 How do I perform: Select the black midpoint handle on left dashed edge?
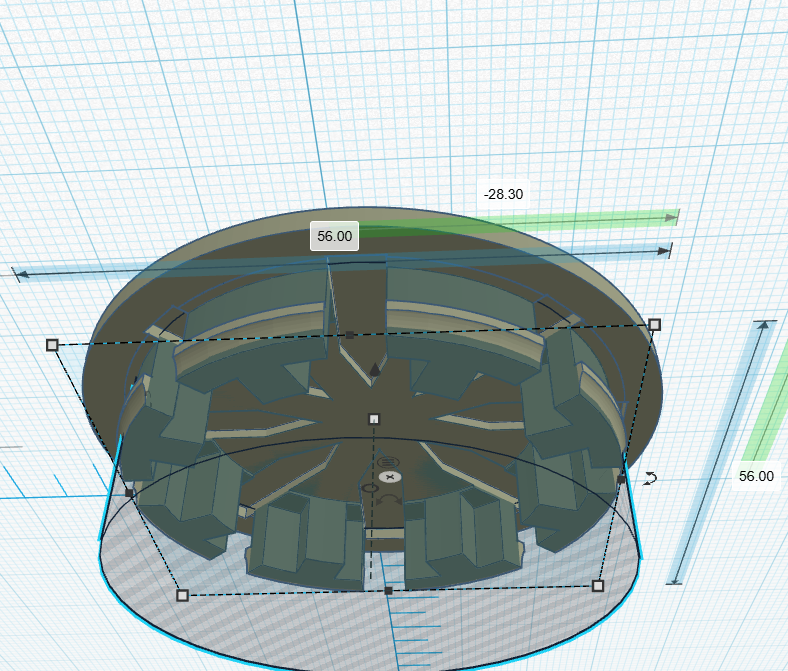click(129, 493)
